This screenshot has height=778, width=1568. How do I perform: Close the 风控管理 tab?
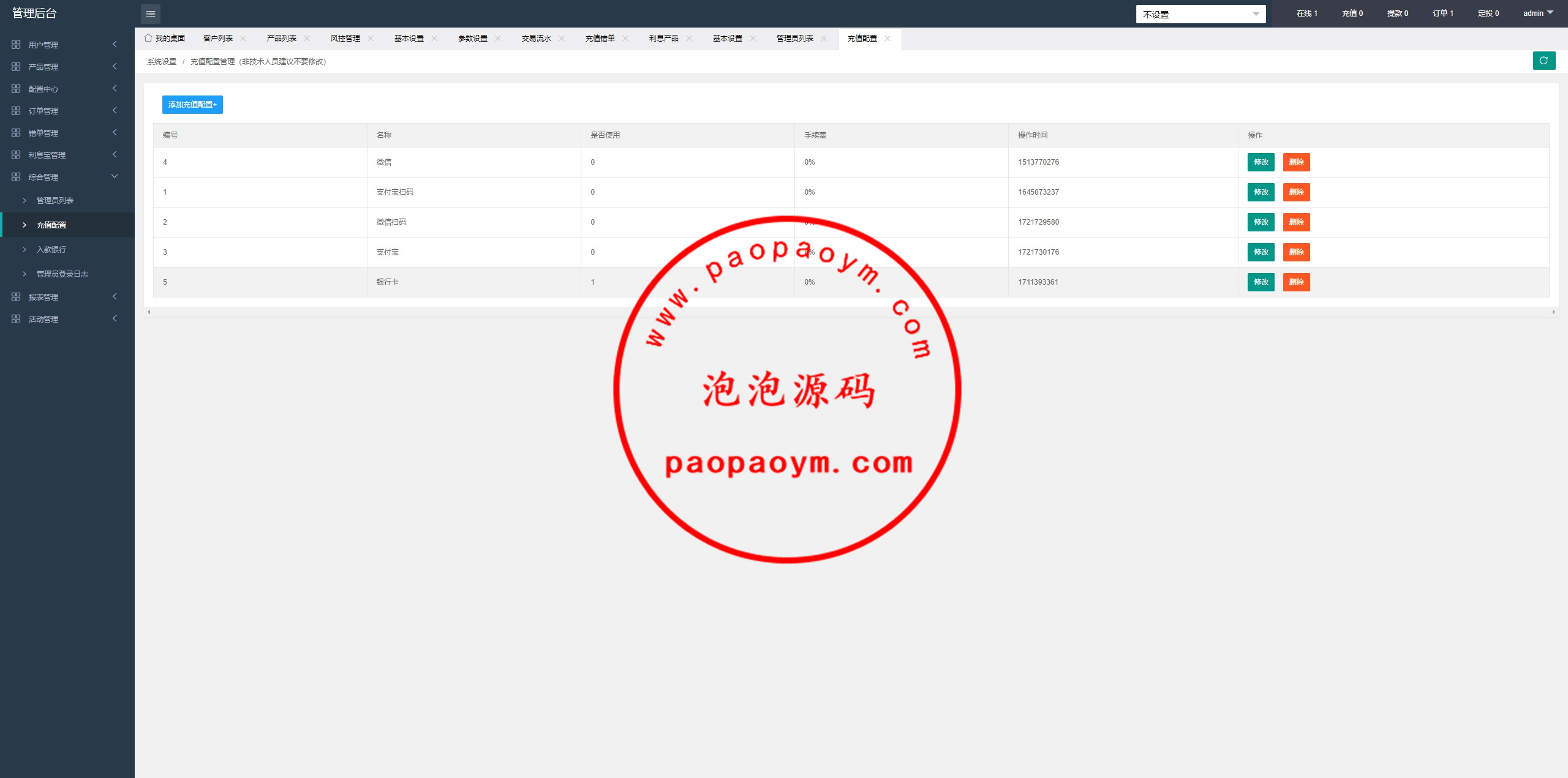[371, 38]
